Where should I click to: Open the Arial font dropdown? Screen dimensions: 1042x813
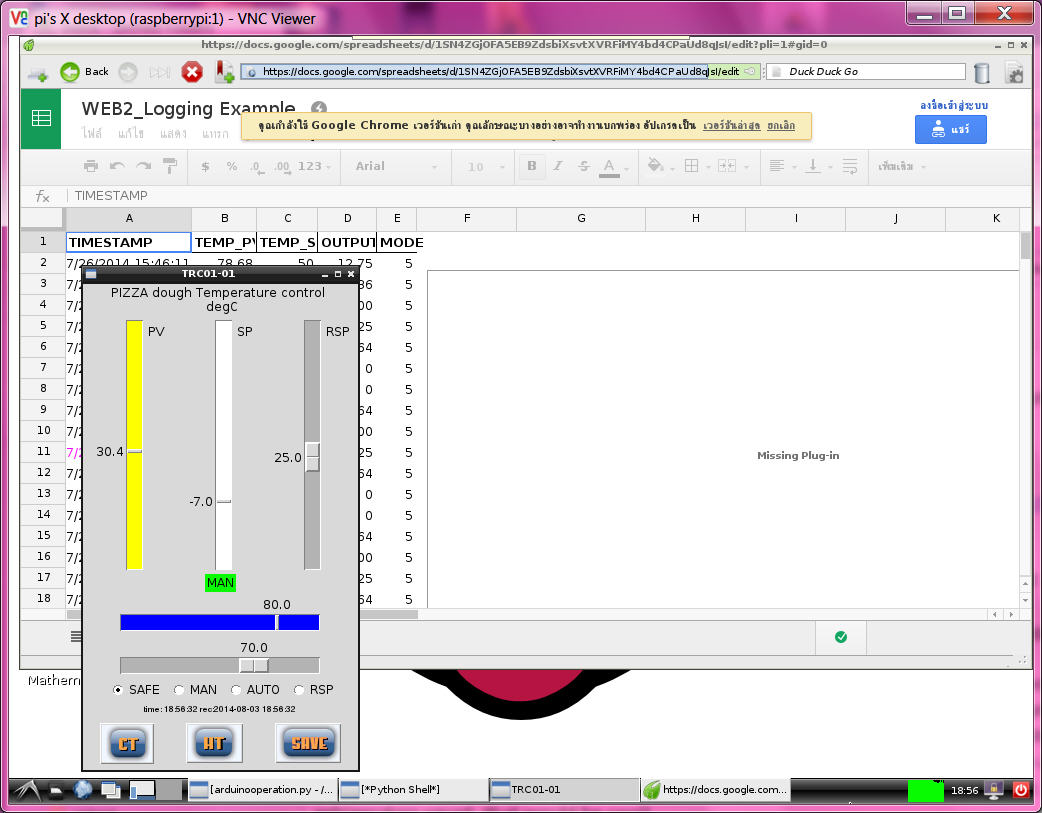pos(394,167)
